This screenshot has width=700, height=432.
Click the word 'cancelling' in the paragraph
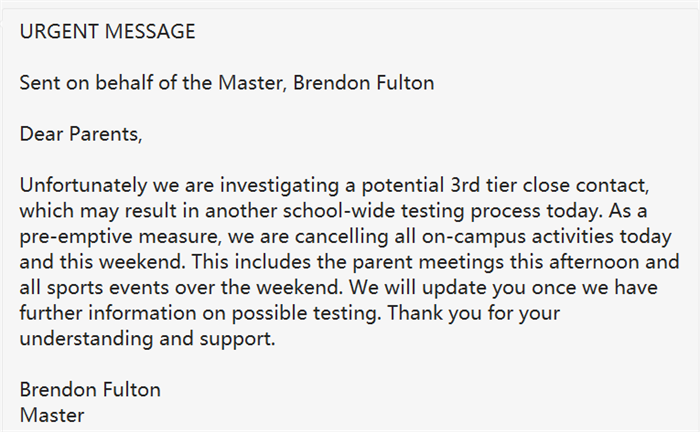pyautogui.click(x=341, y=237)
